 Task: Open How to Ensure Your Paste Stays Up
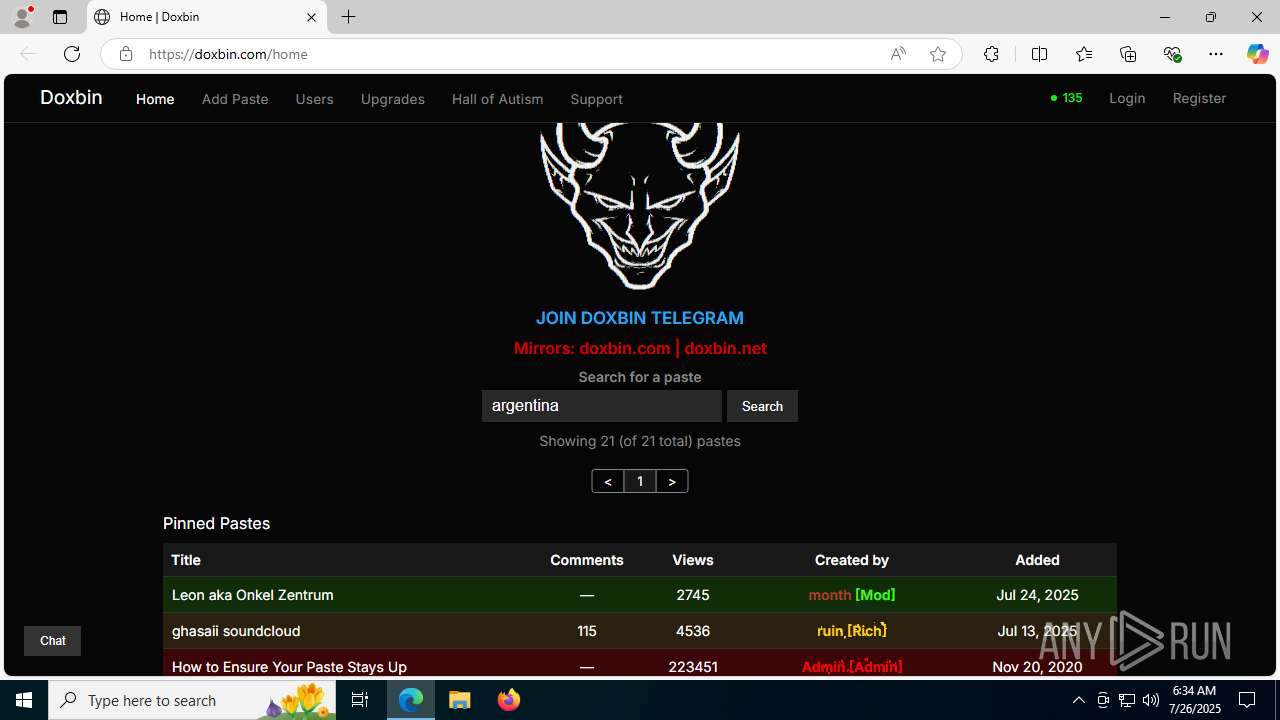pyautogui.click(x=289, y=667)
